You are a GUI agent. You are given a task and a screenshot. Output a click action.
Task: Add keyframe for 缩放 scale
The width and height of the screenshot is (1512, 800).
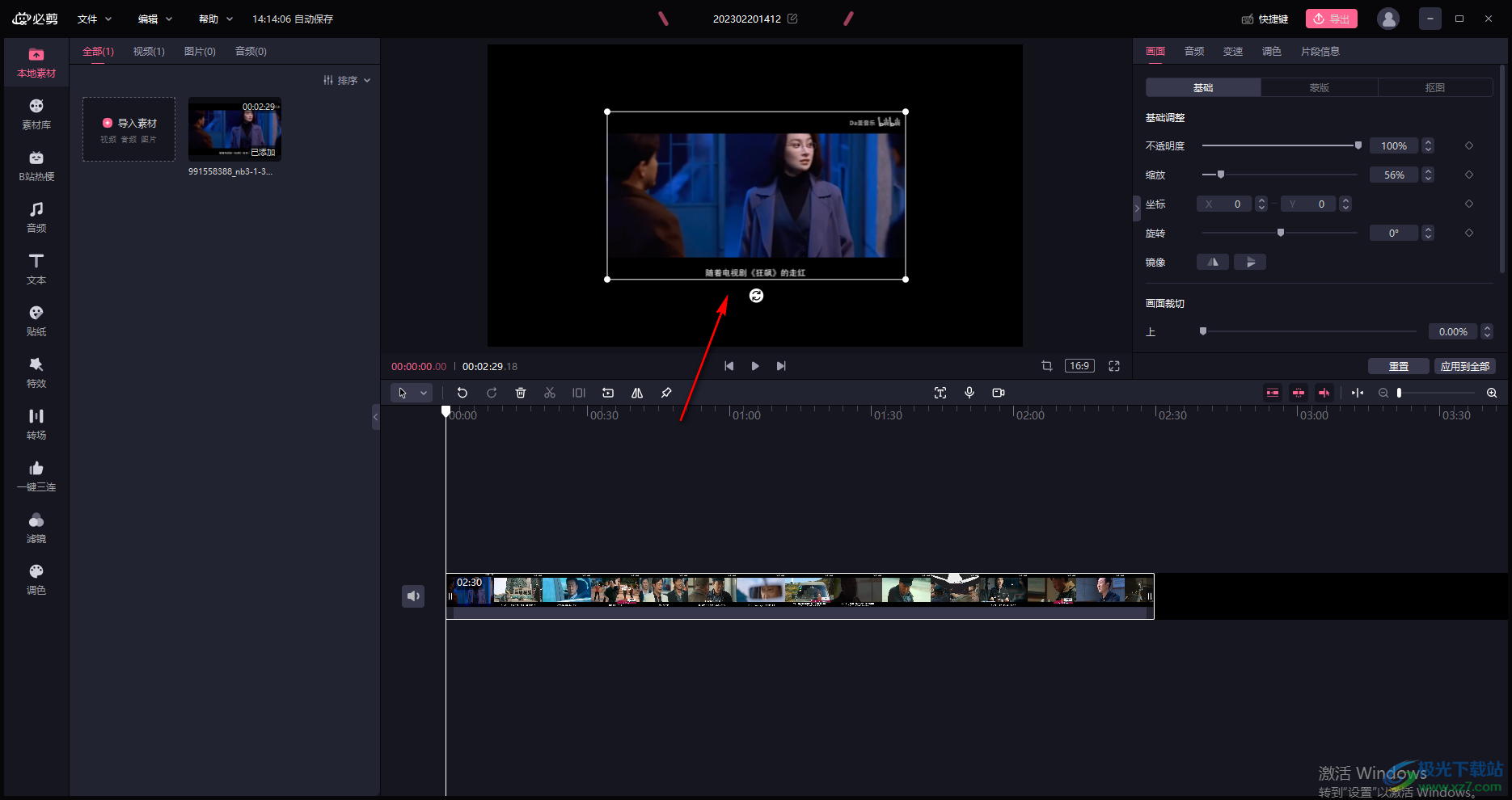click(1469, 175)
